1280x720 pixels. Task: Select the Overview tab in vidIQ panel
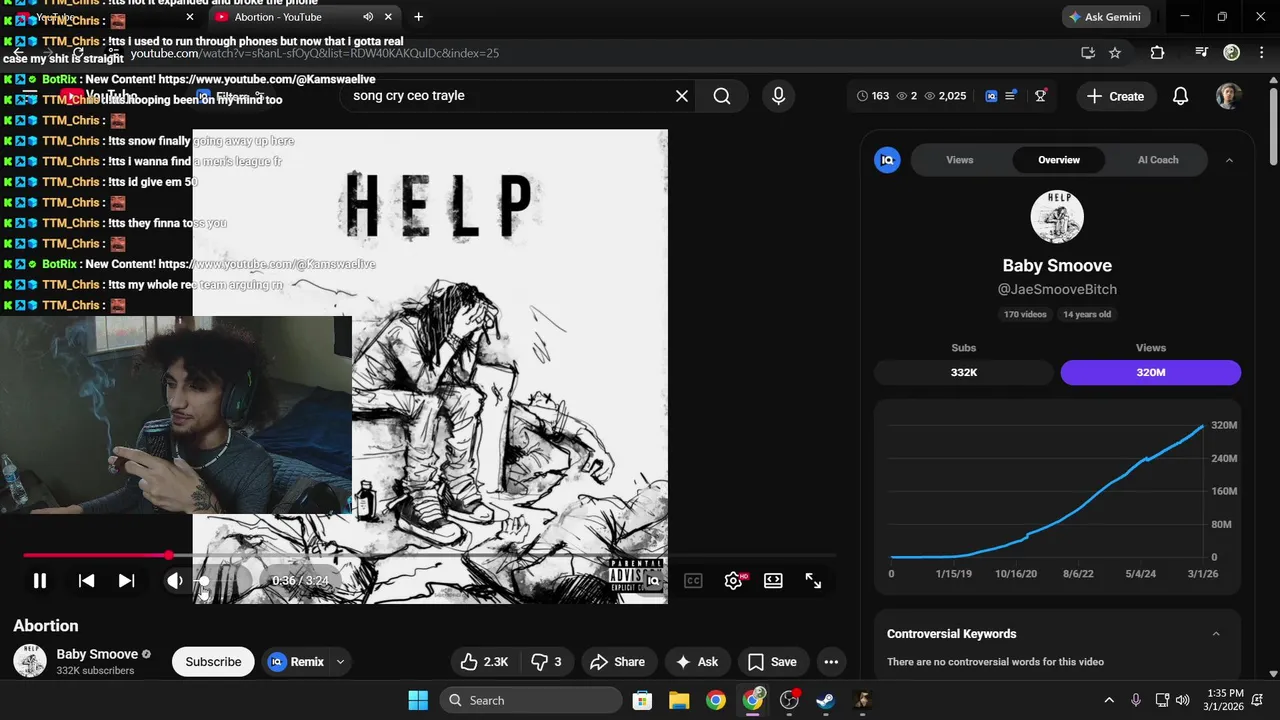coord(1059,160)
